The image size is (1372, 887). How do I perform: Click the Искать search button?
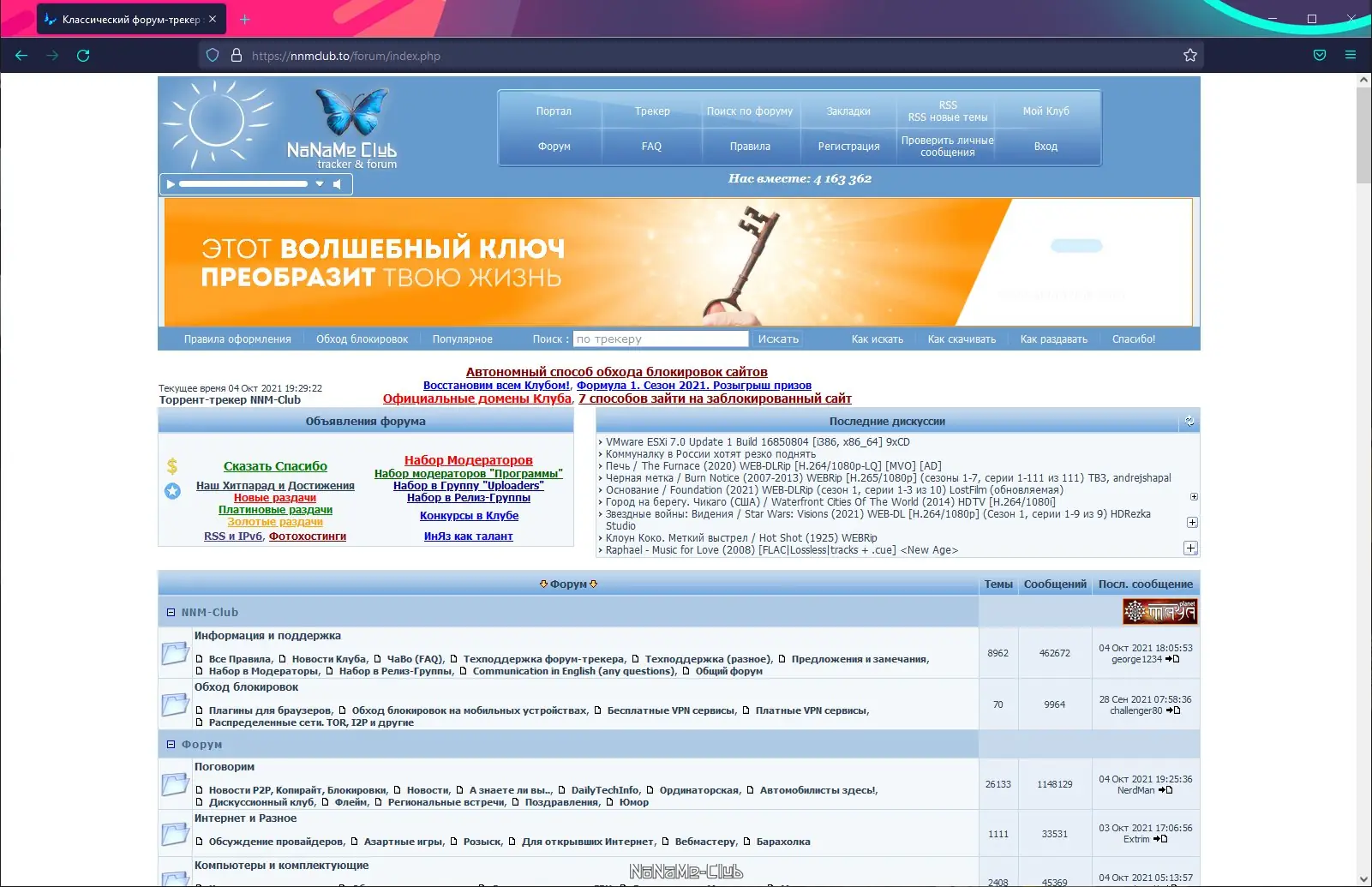pyautogui.click(x=776, y=339)
